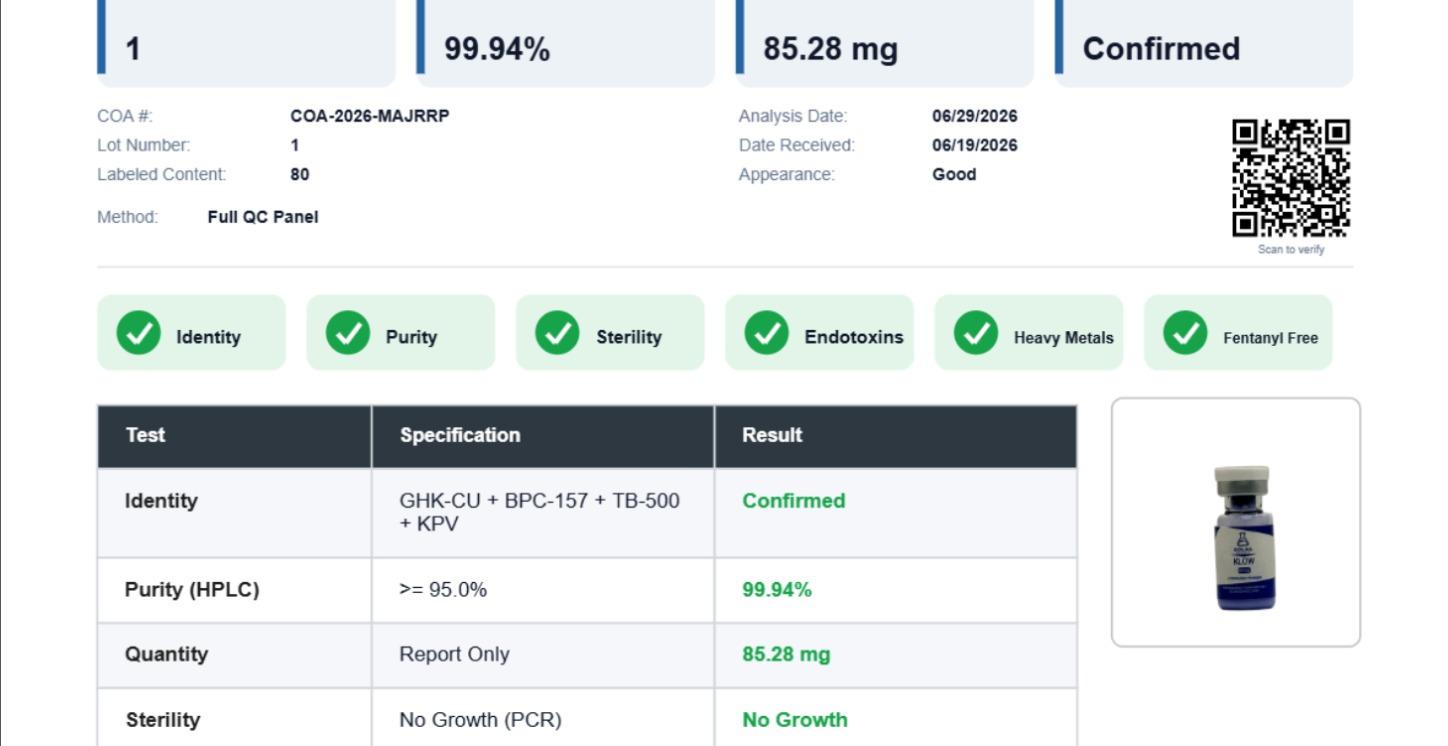This screenshot has width=1448, height=746.
Task: Click the Identity green checkmark icon
Action: pyautogui.click(x=138, y=333)
